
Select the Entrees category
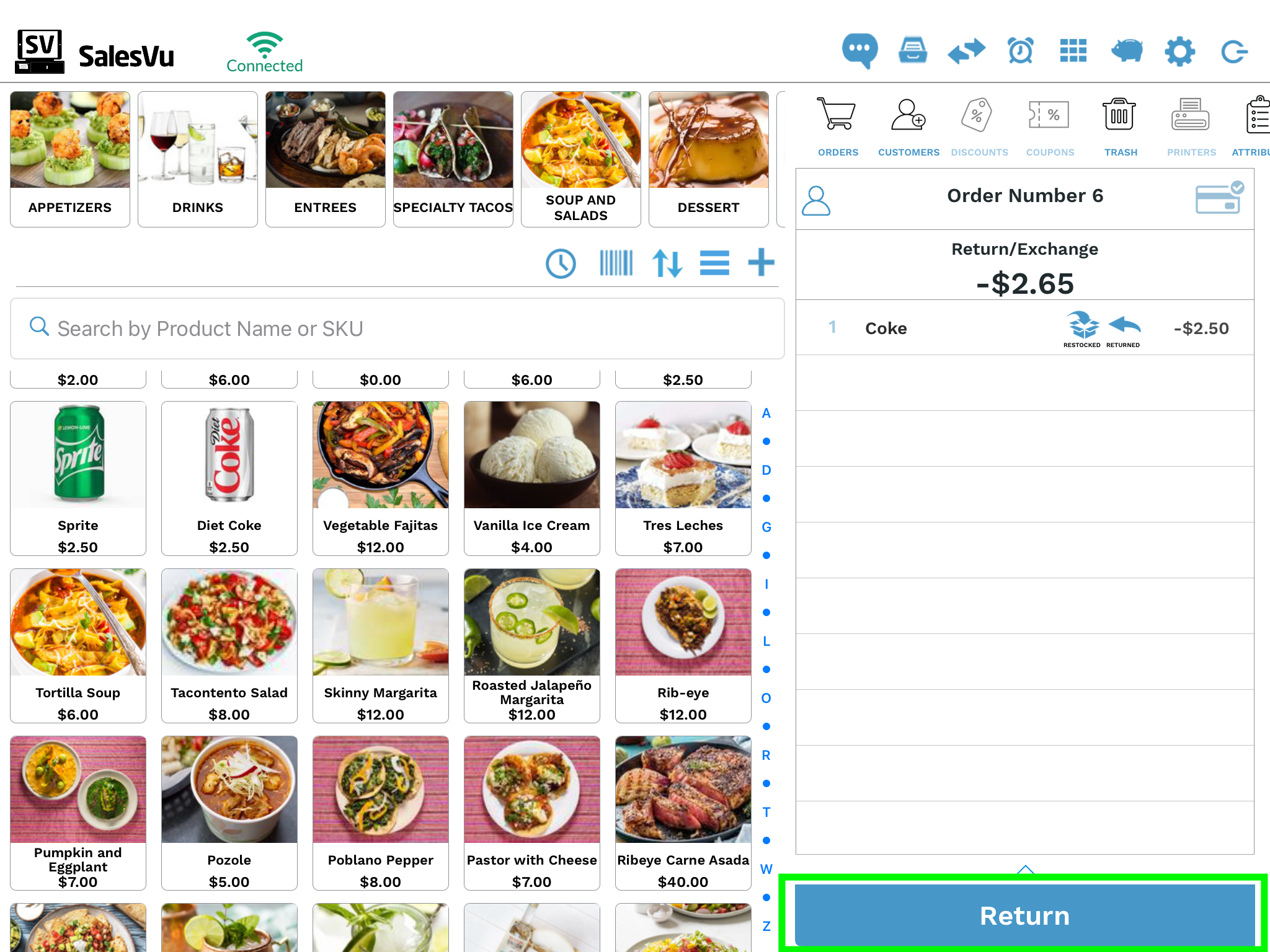[326, 159]
